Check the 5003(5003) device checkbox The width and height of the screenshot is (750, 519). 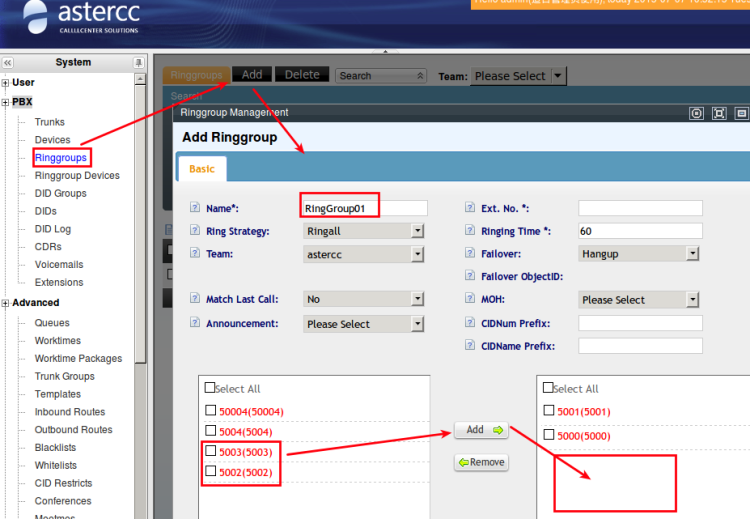[x=209, y=451]
